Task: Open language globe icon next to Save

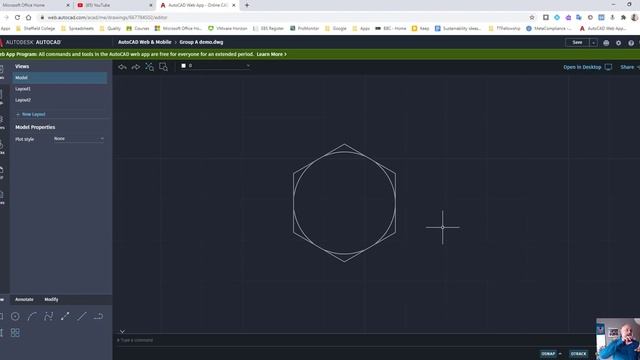Action: click(x=606, y=43)
